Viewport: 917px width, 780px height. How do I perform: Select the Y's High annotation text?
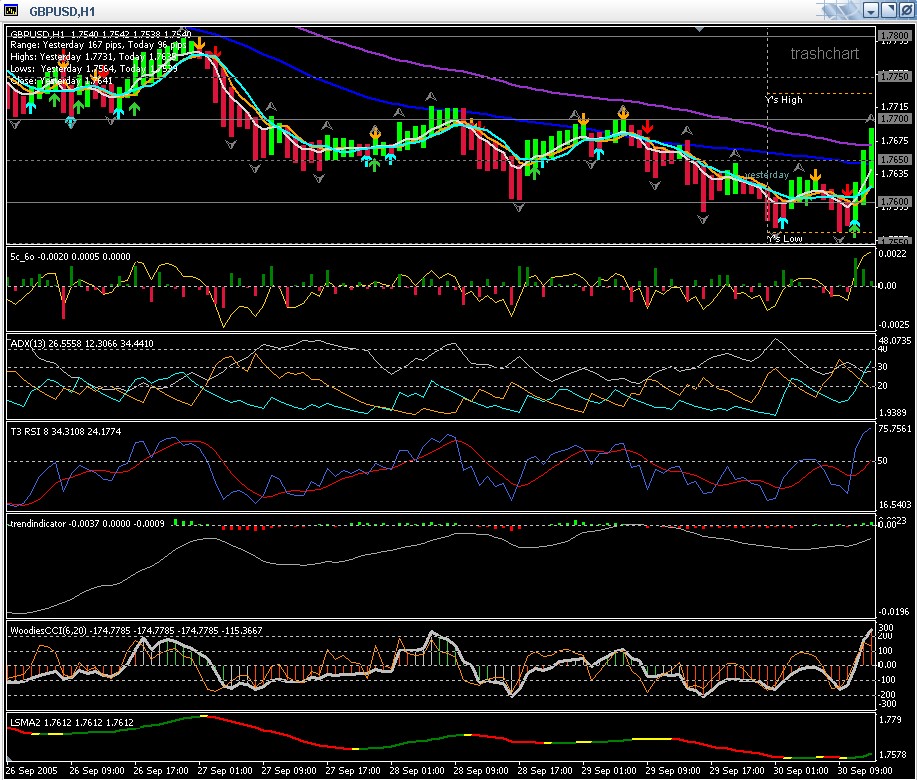coord(784,99)
